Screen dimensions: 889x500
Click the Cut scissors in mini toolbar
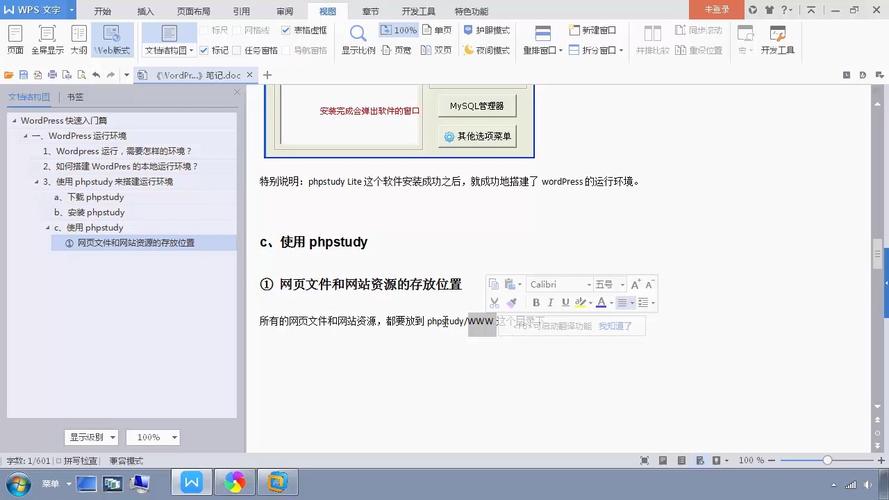click(494, 303)
